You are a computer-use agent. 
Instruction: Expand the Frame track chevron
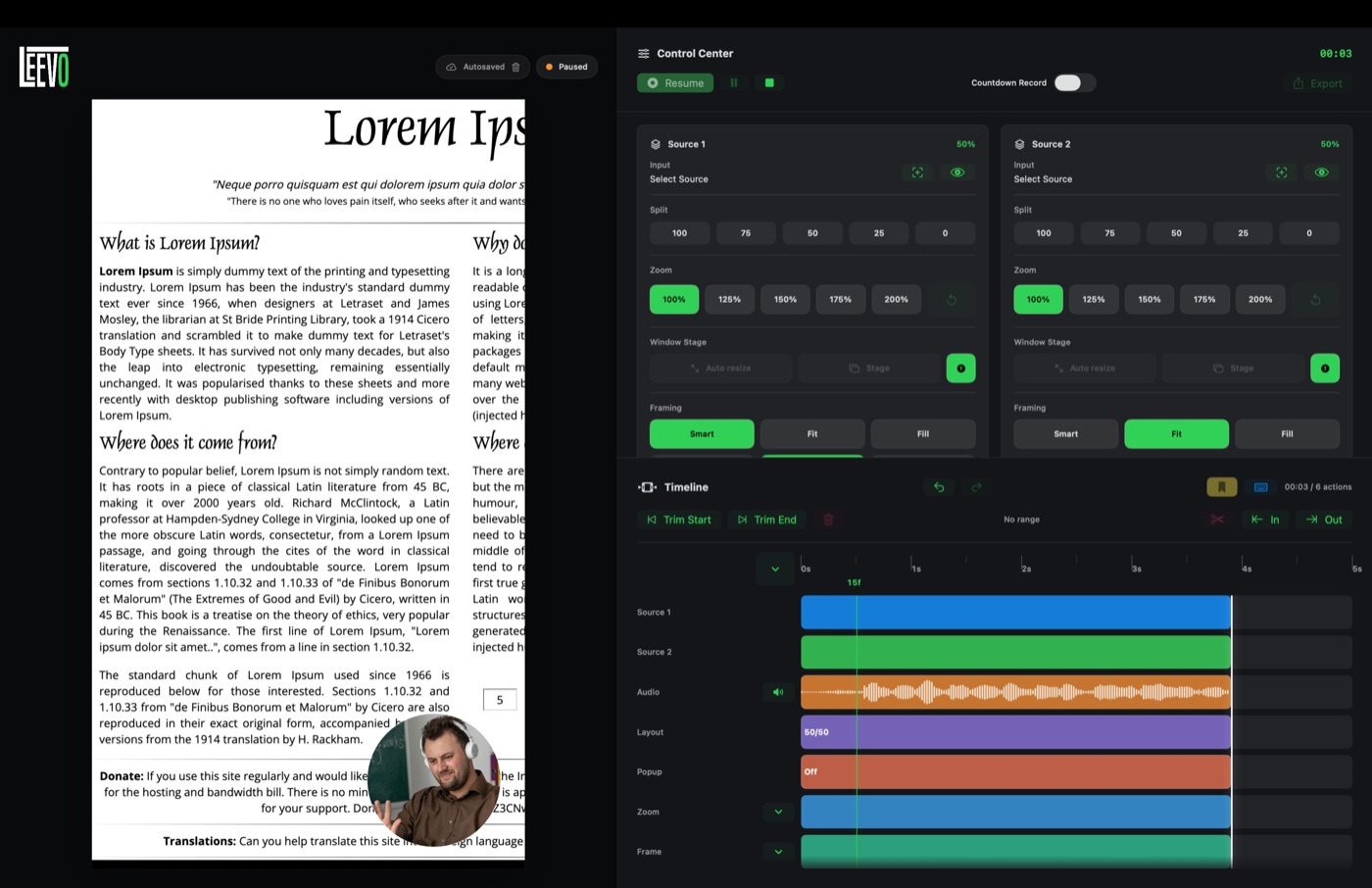(x=778, y=852)
